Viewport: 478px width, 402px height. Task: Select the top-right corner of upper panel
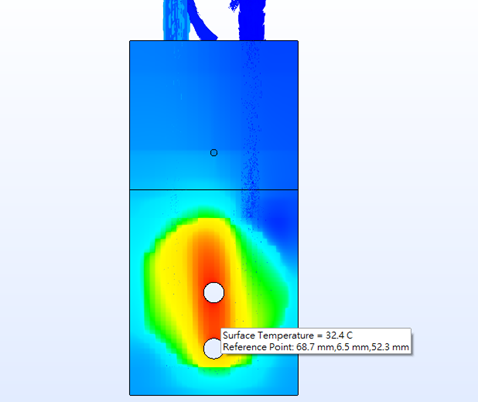(x=298, y=41)
